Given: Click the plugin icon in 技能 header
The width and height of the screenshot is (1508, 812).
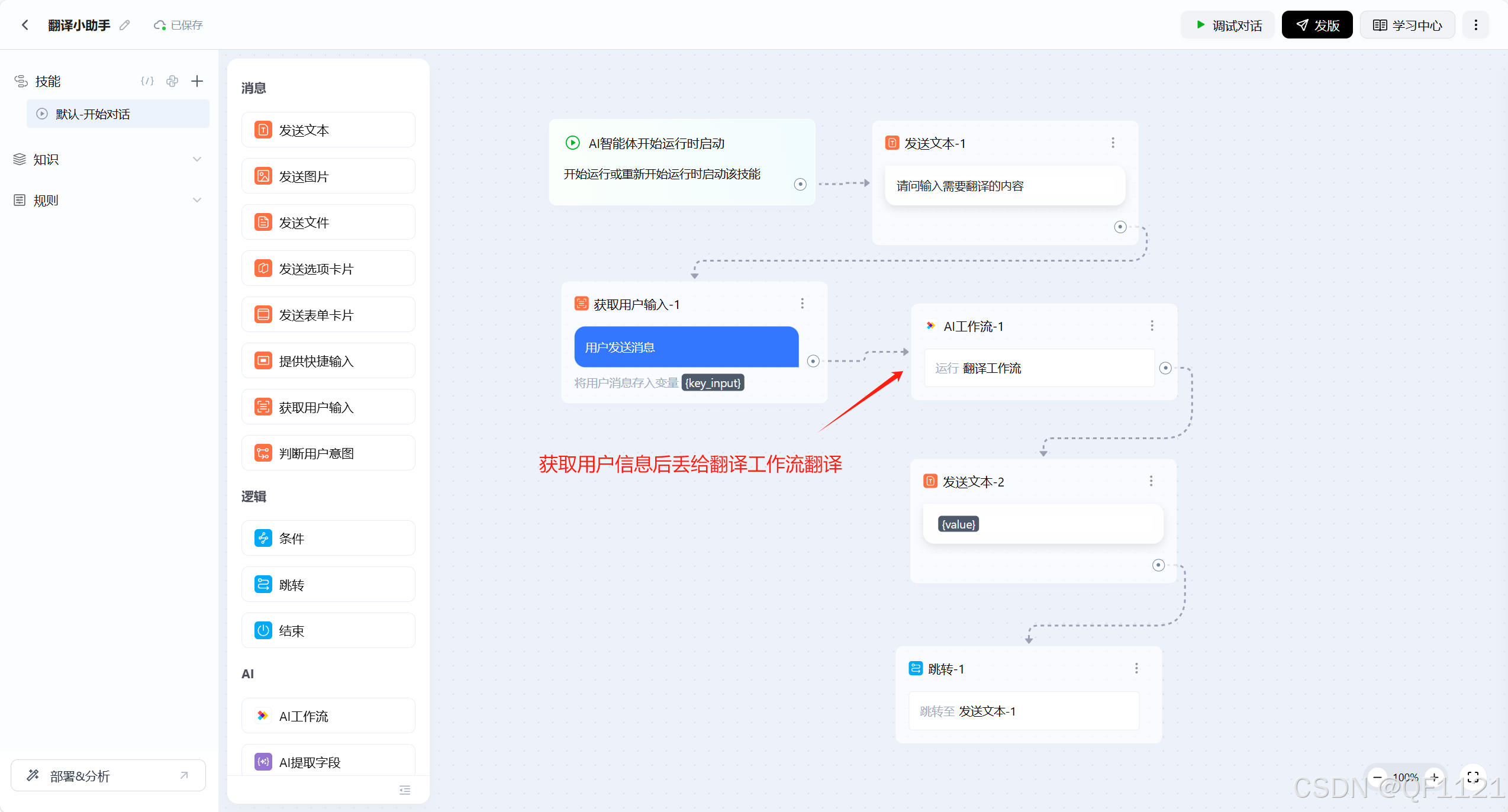Looking at the screenshot, I should coord(172,81).
